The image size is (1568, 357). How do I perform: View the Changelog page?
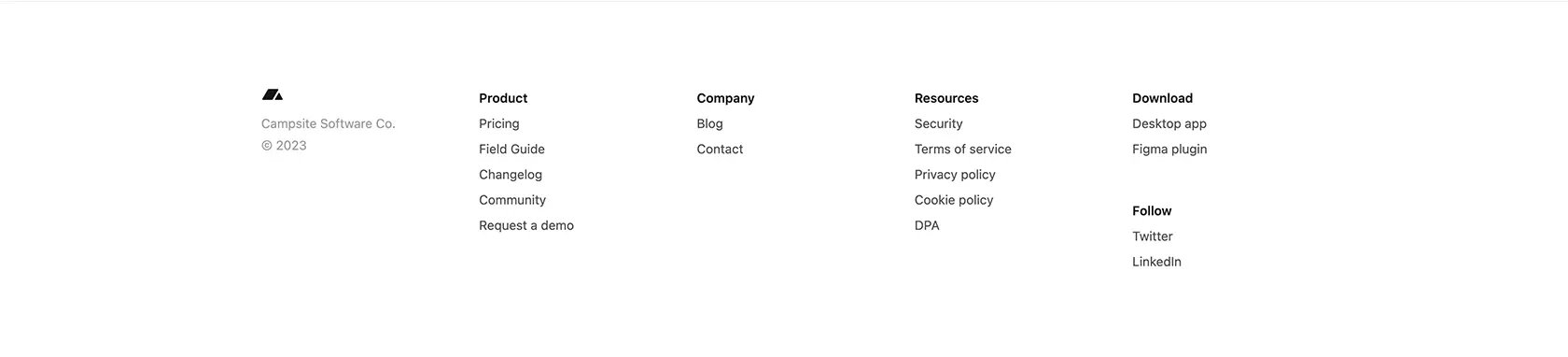511,175
